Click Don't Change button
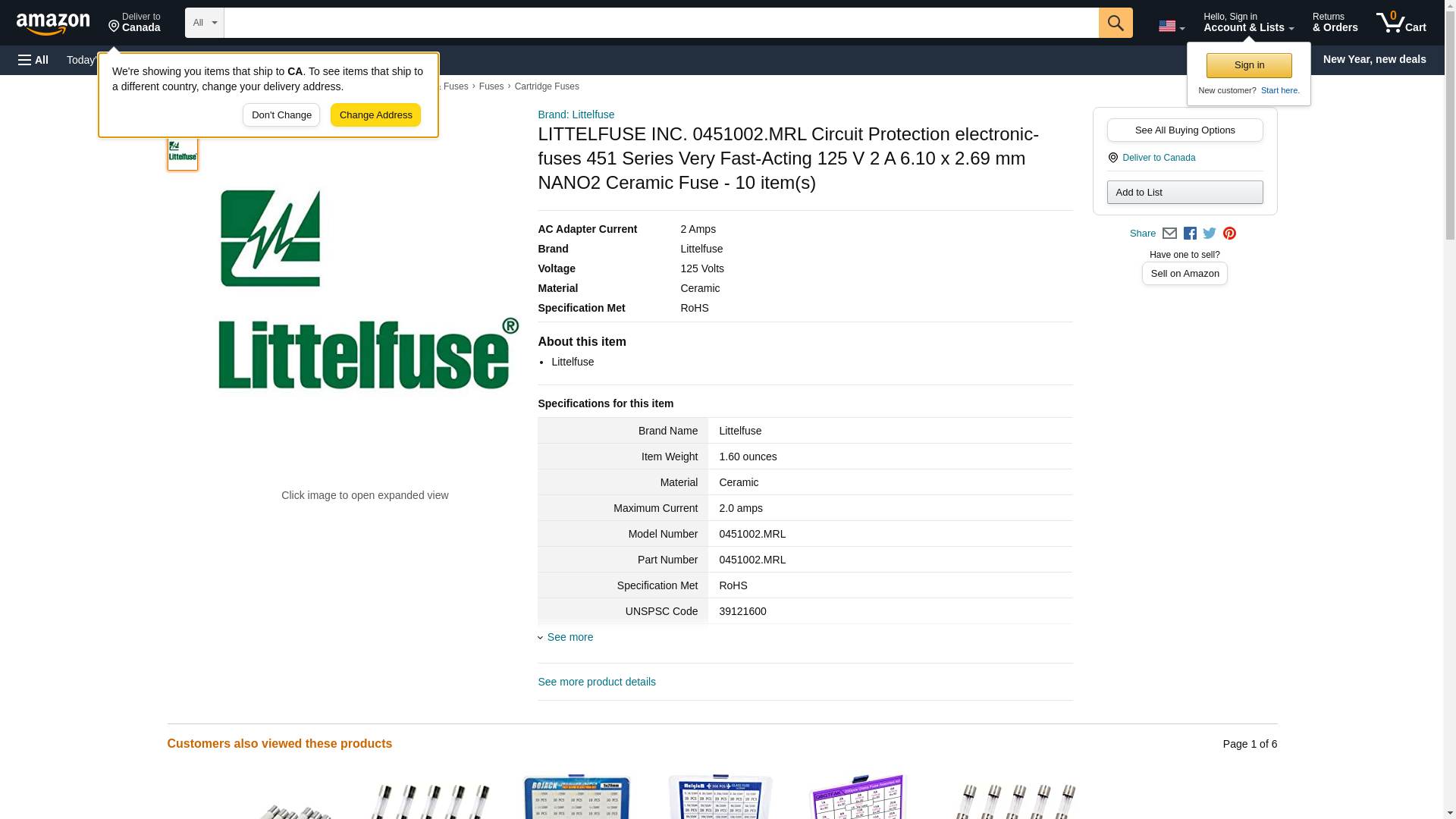This screenshot has width=1456, height=819. [281, 115]
